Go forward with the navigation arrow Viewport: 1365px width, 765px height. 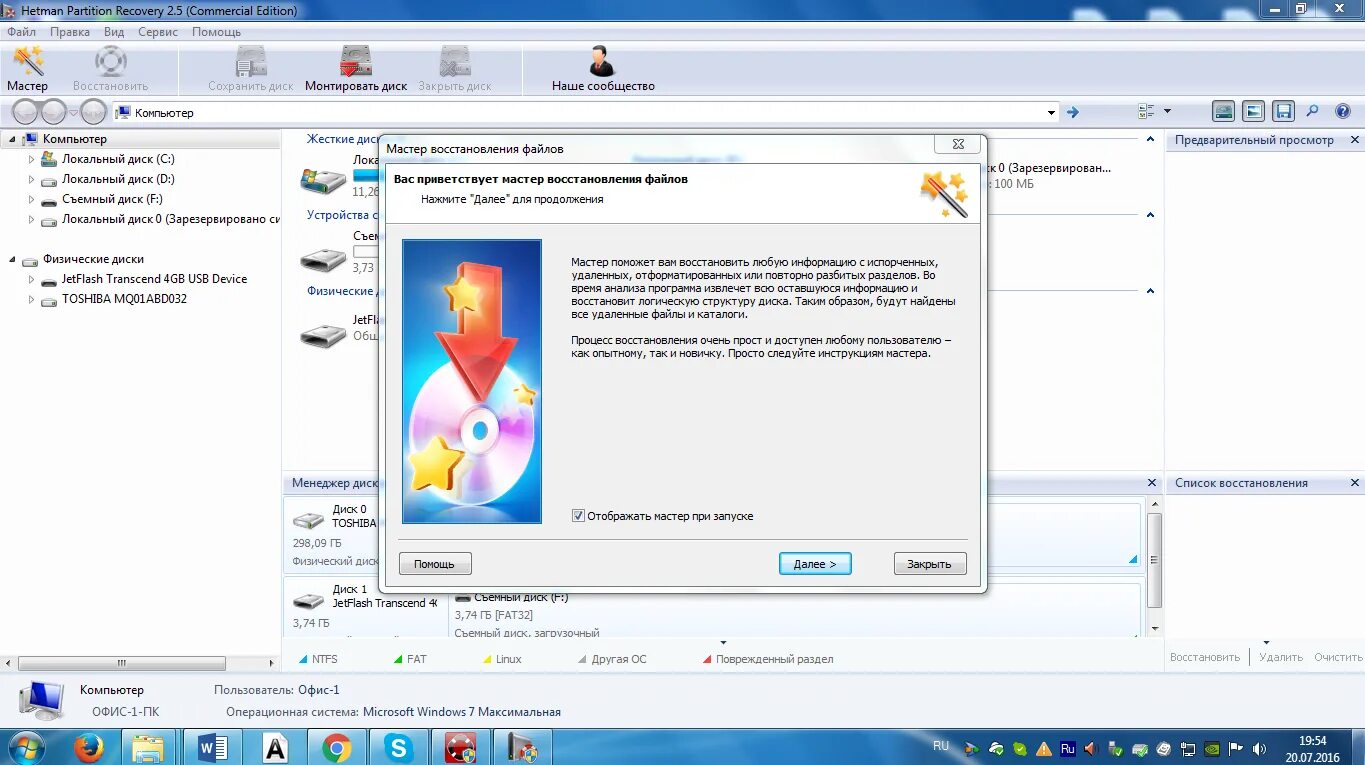[53, 112]
